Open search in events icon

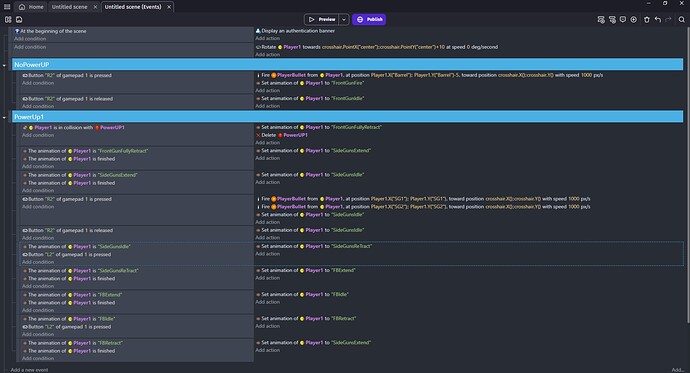point(681,19)
